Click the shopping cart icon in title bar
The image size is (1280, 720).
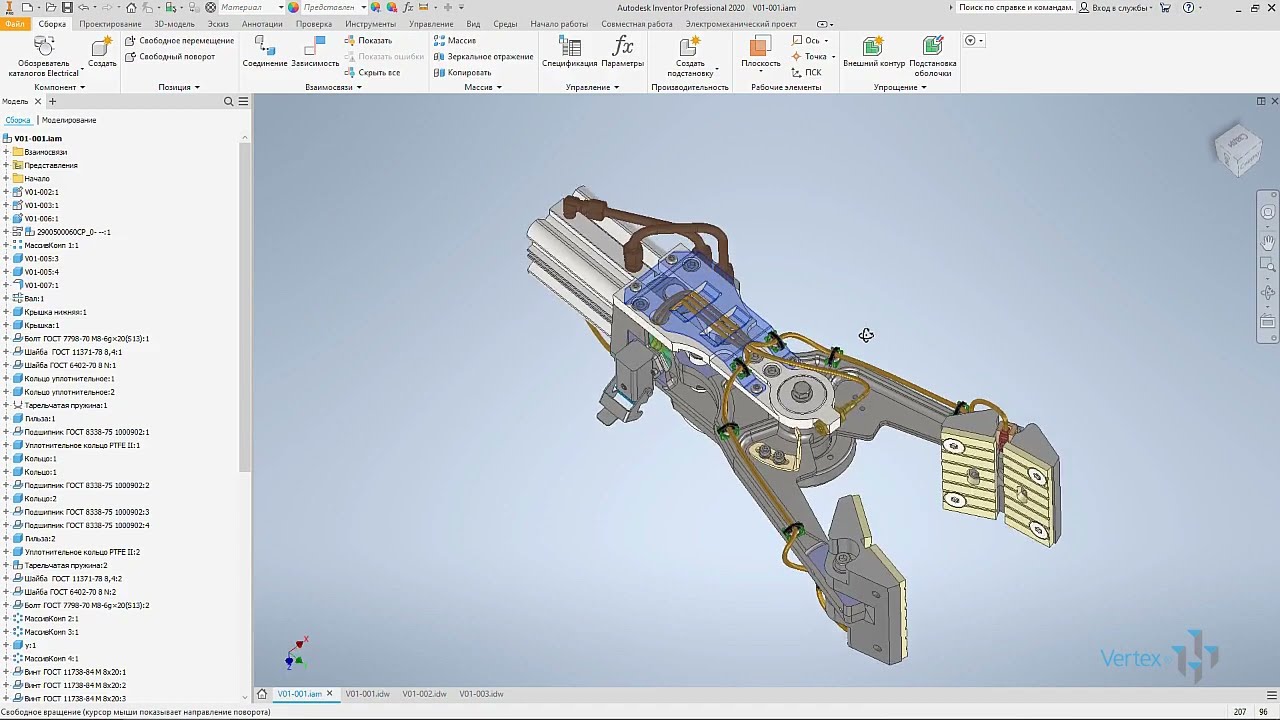pos(1165,7)
